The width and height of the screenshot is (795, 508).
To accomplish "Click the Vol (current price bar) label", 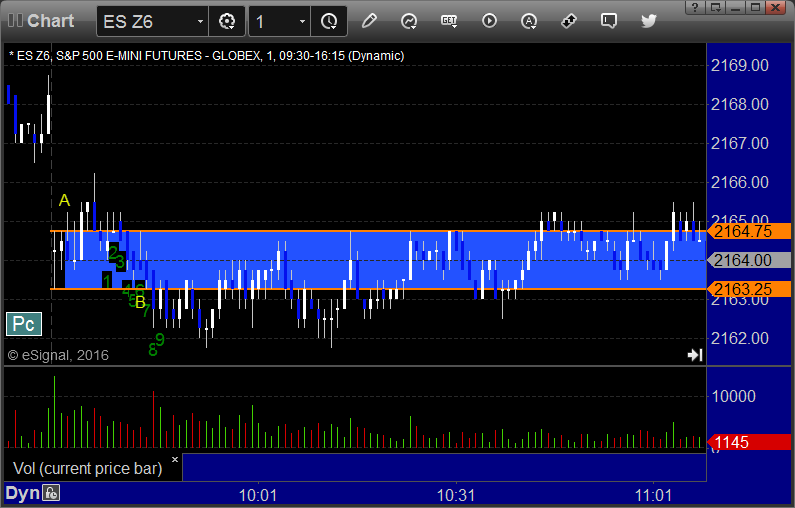I will point(87,468).
